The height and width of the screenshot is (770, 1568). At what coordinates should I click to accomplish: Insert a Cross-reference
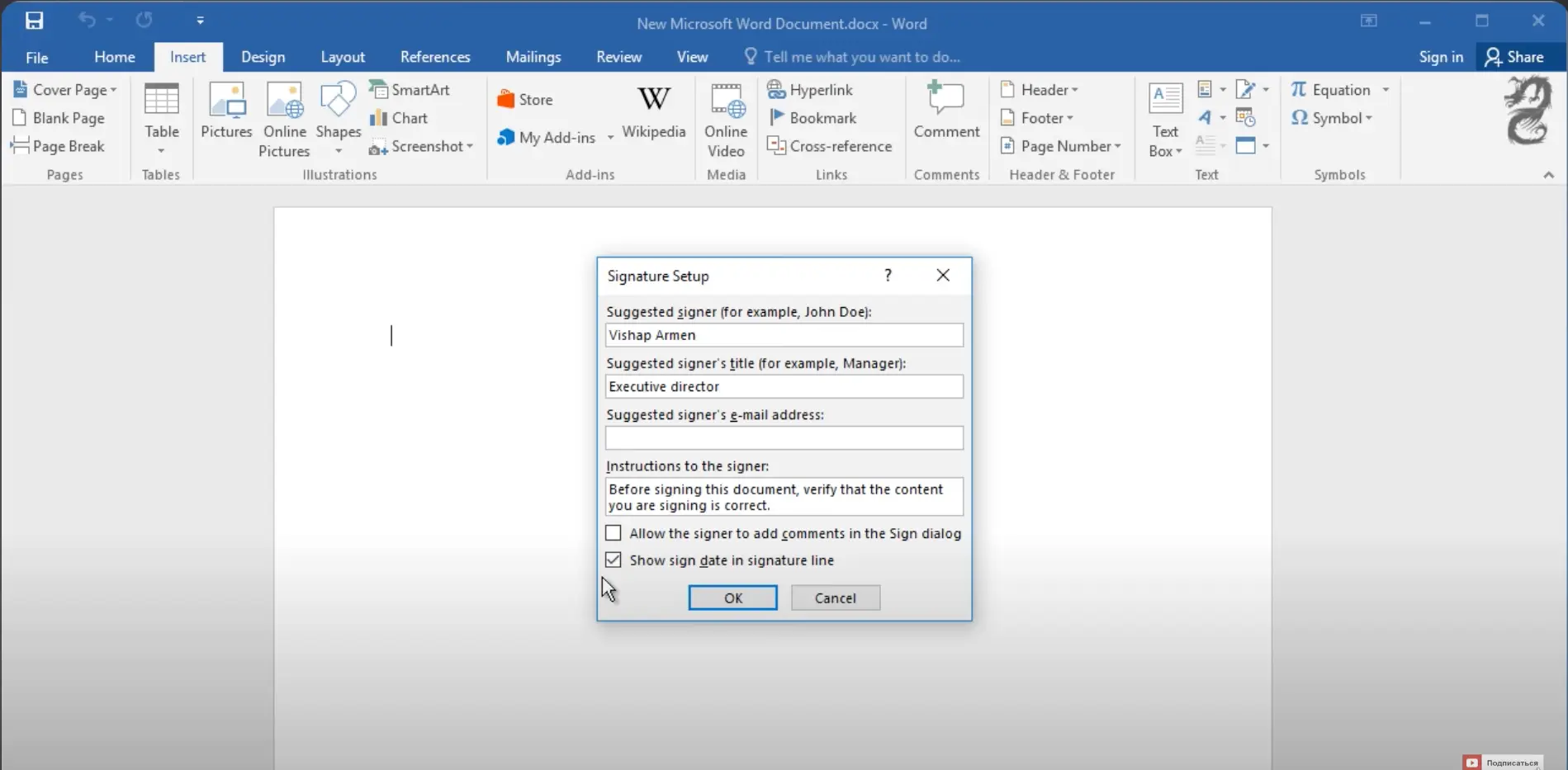pyautogui.click(x=830, y=146)
